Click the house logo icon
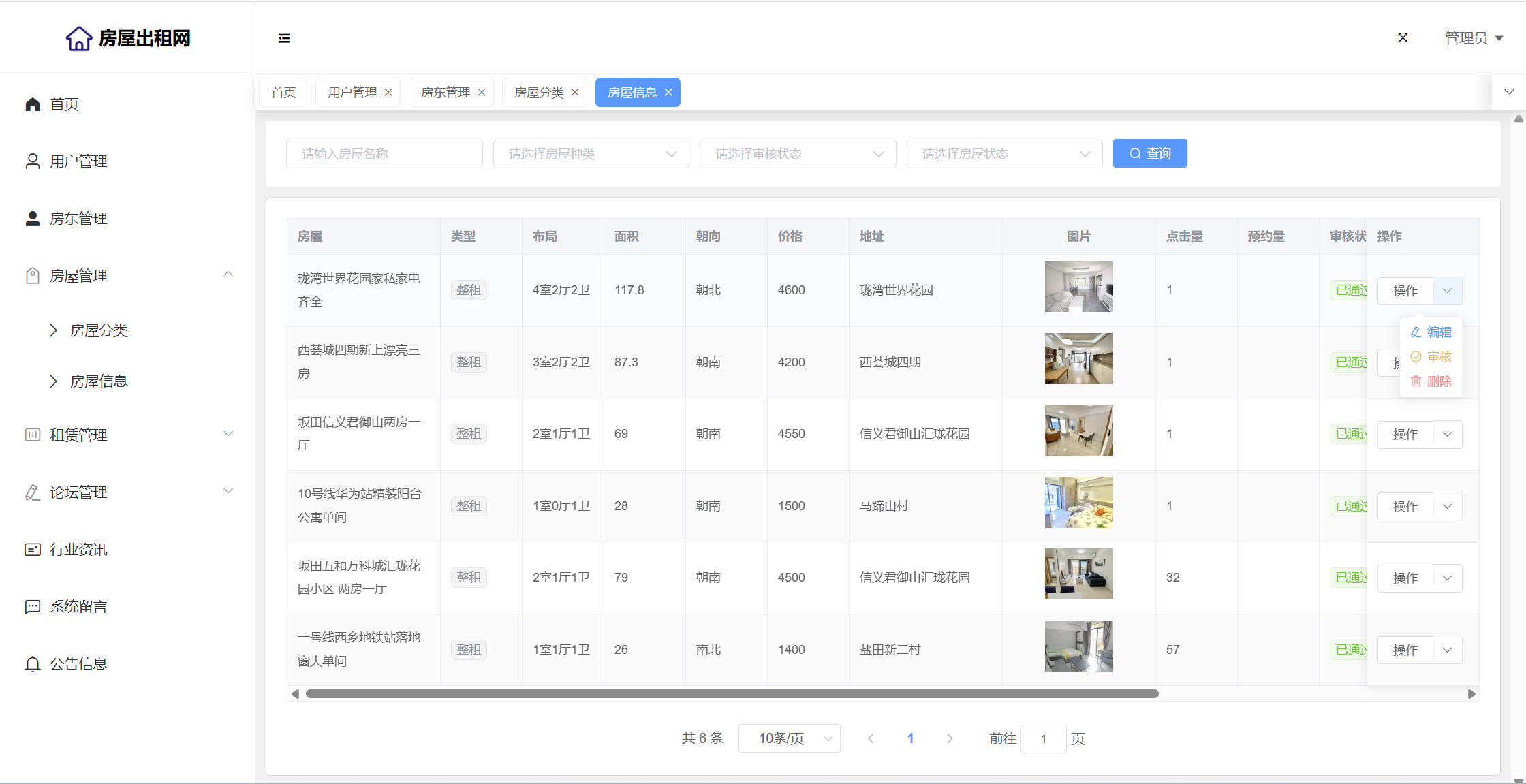 click(x=79, y=38)
